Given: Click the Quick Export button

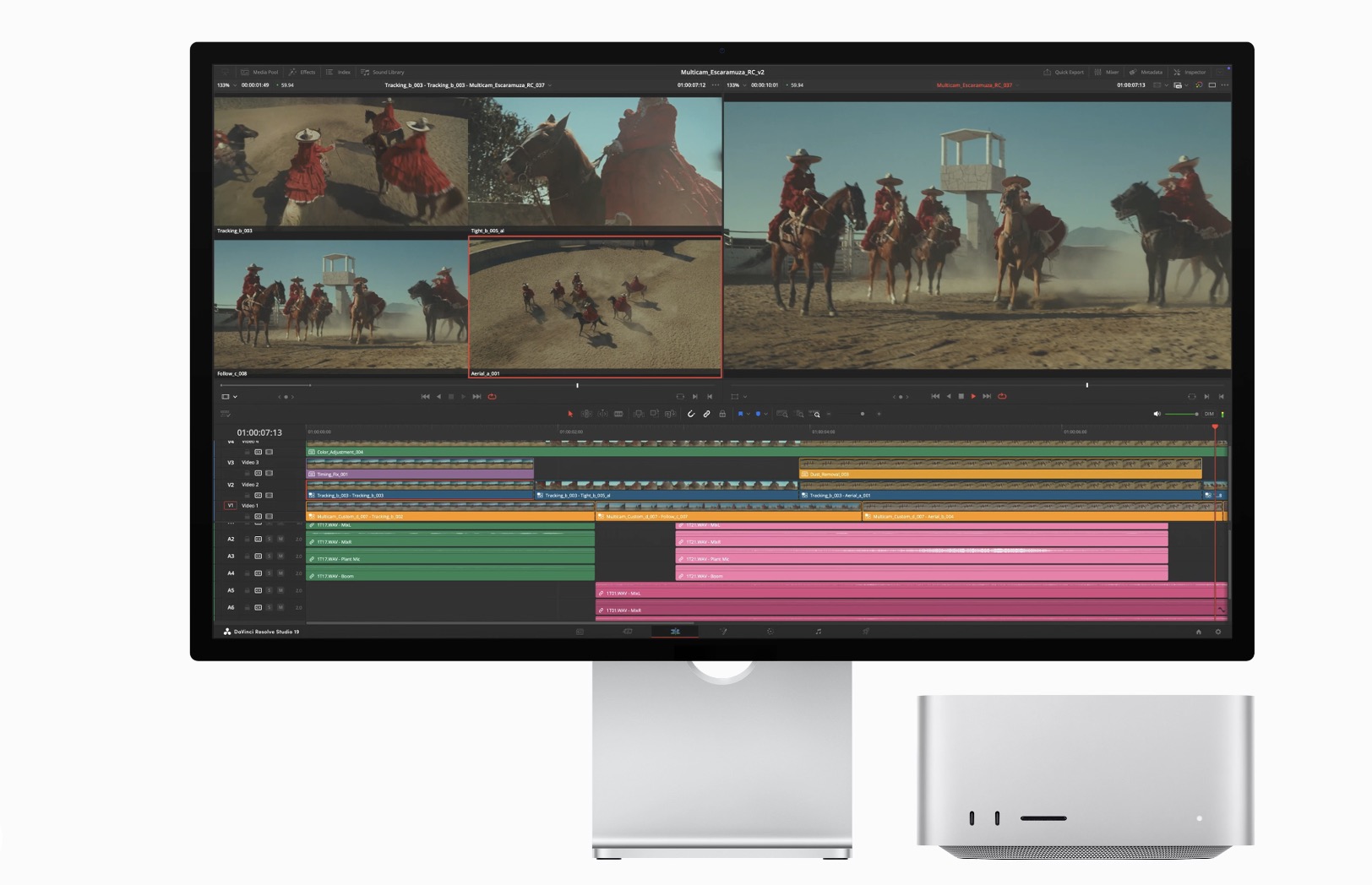Looking at the screenshot, I should (1064, 73).
